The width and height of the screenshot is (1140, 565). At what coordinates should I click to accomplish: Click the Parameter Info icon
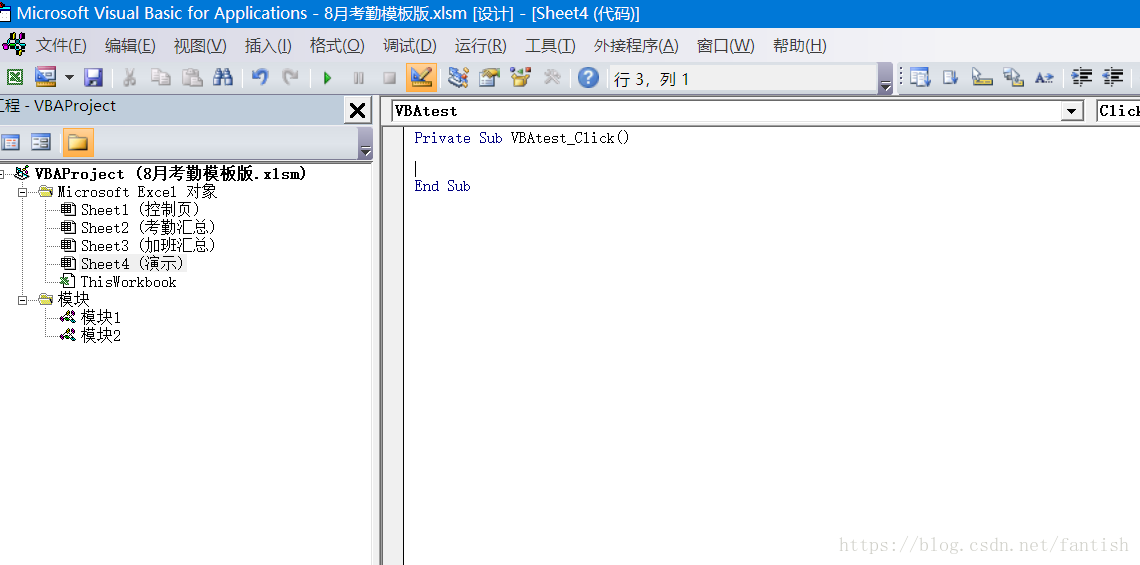point(1013,77)
